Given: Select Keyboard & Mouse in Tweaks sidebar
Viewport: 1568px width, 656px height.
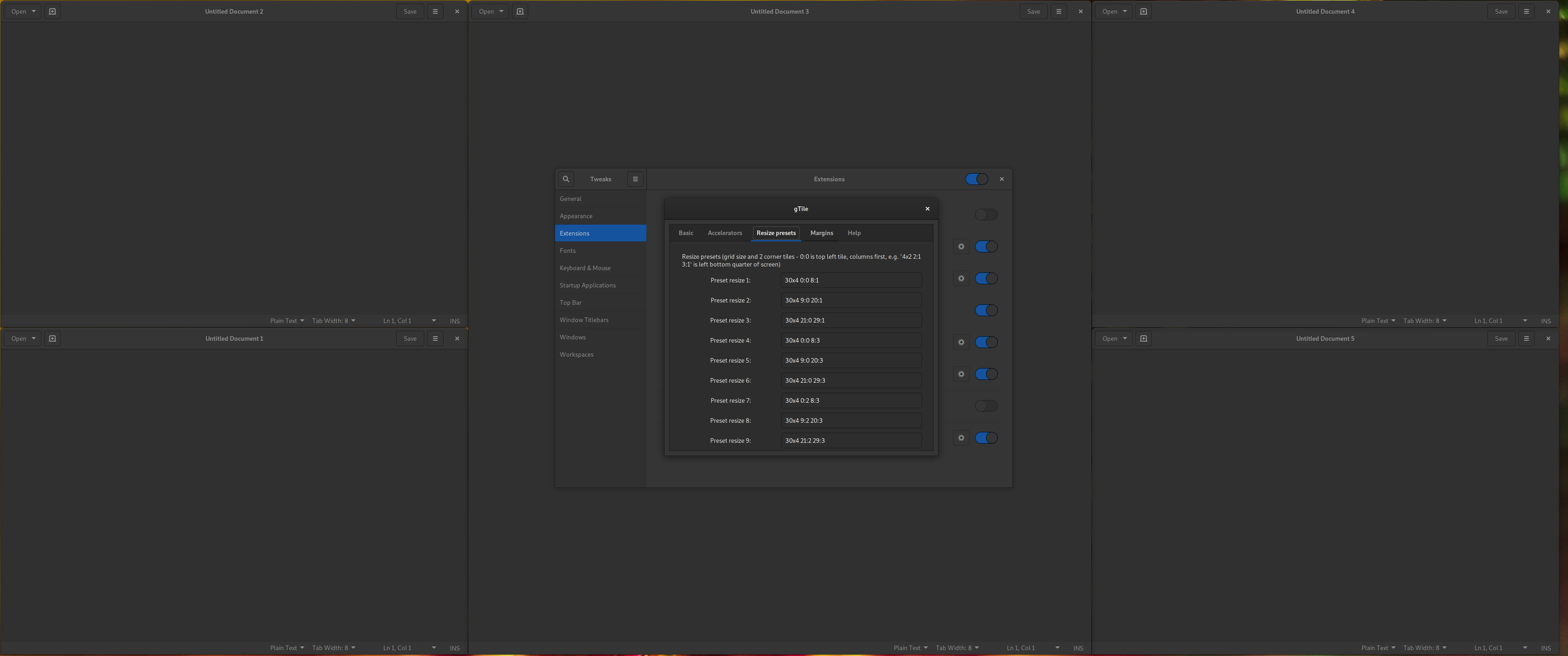Looking at the screenshot, I should click(600, 268).
